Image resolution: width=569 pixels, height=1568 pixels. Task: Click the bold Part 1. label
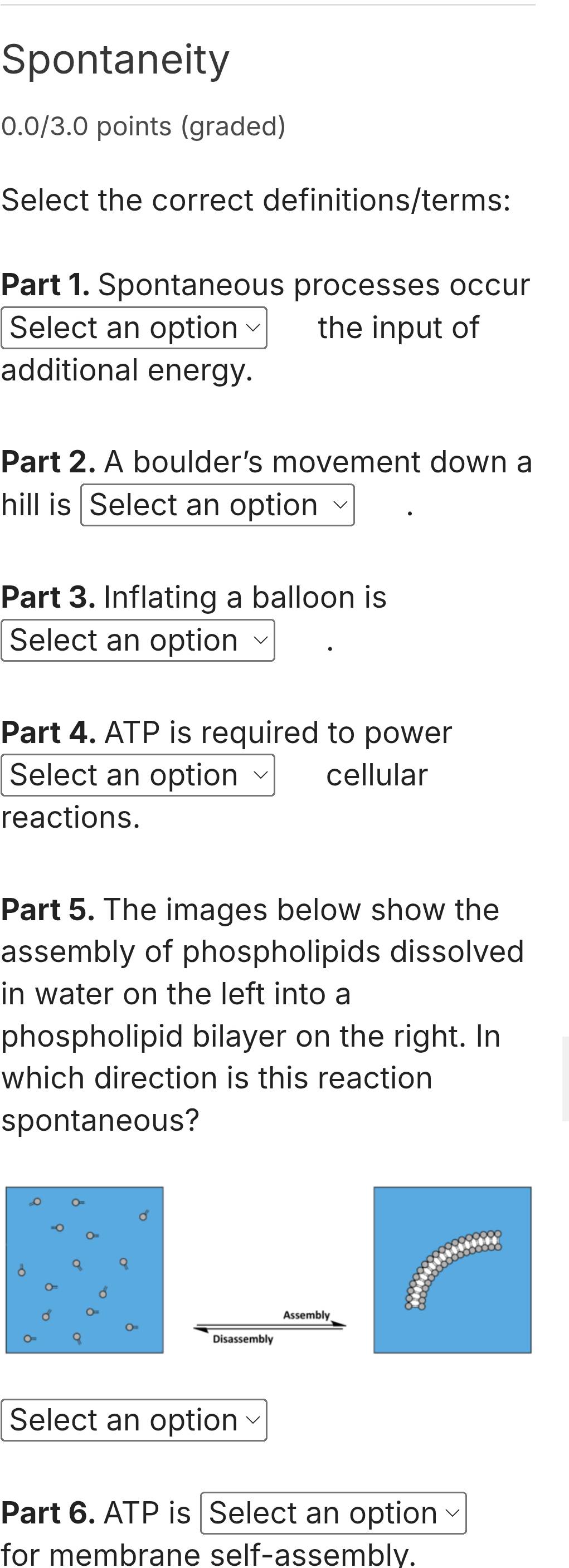pos(46,285)
